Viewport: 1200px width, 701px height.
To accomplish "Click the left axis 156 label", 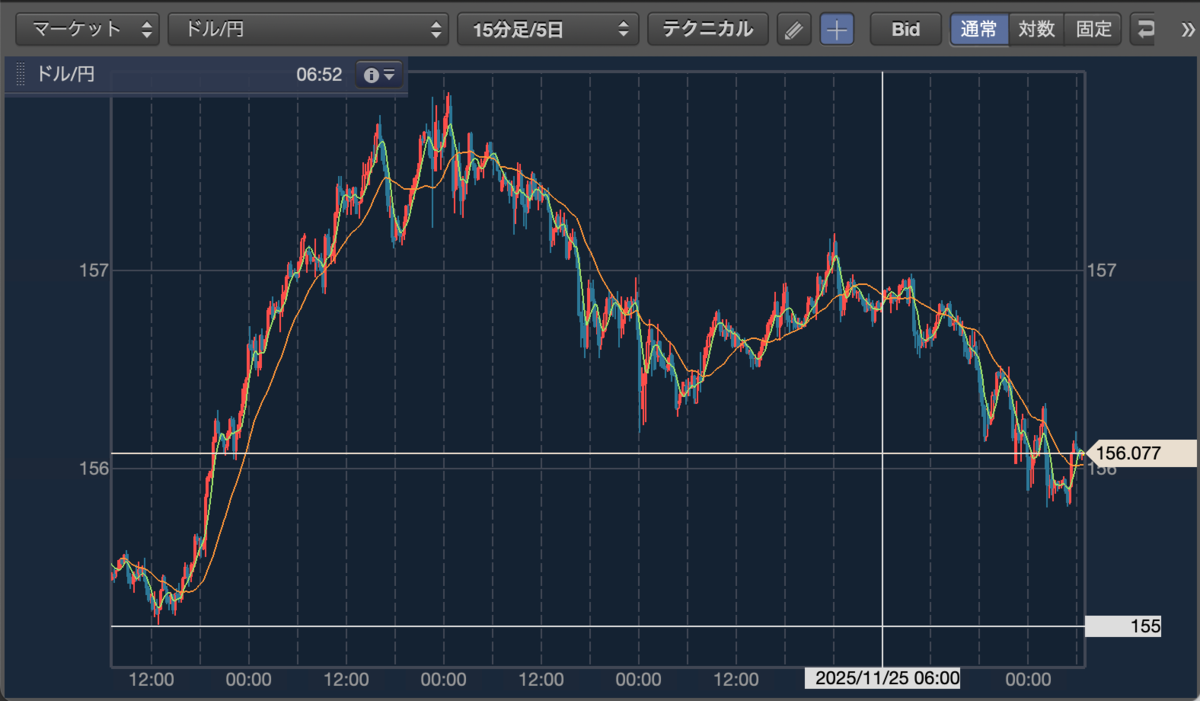I will (x=92, y=468).
